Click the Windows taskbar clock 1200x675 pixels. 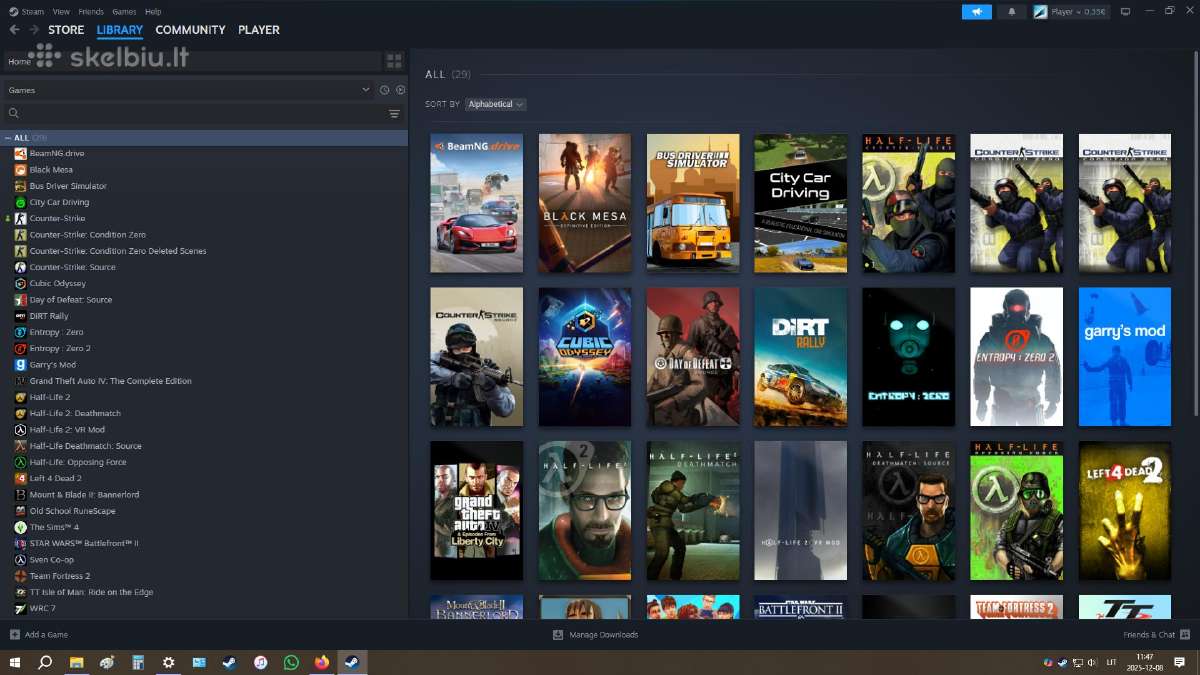point(1144,662)
